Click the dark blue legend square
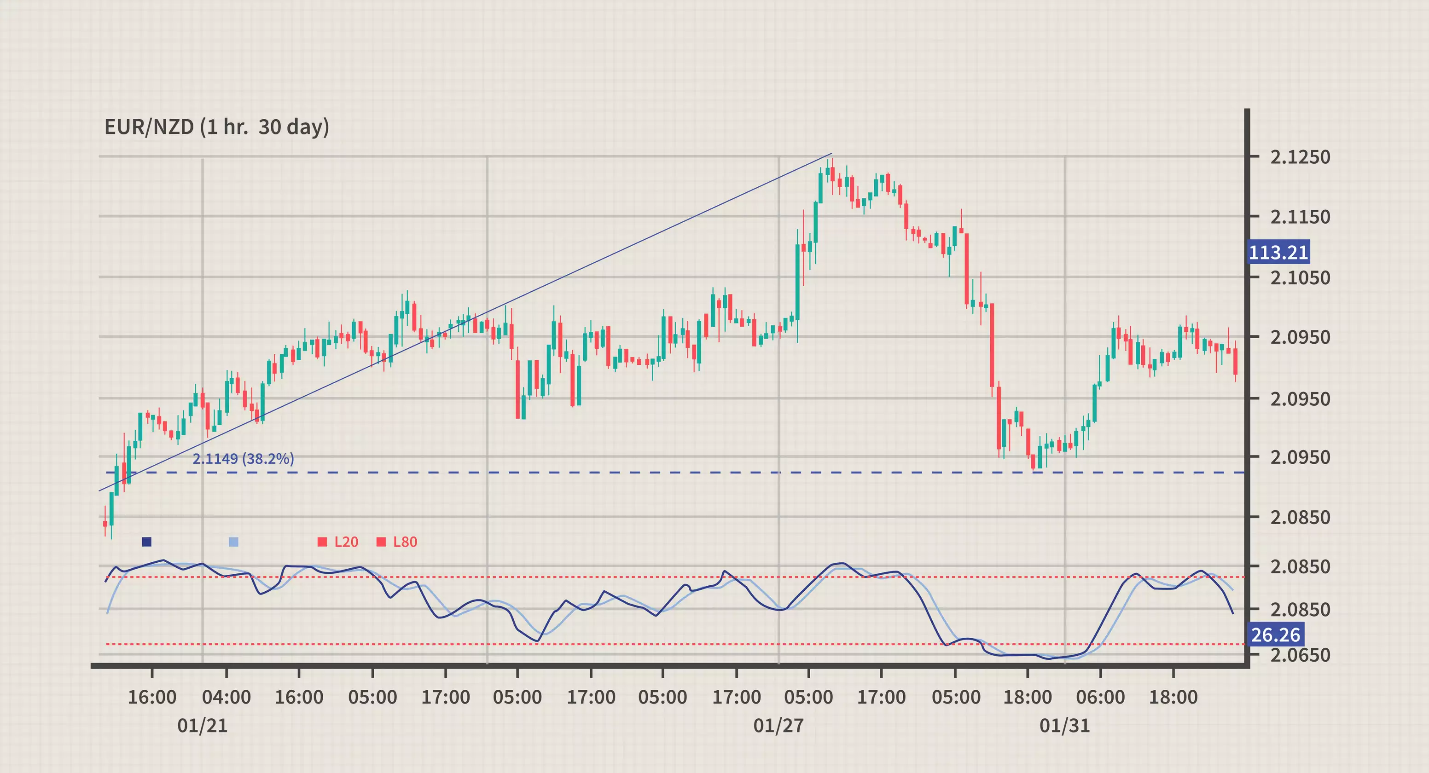The image size is (1429, 773). pos(147,542)
